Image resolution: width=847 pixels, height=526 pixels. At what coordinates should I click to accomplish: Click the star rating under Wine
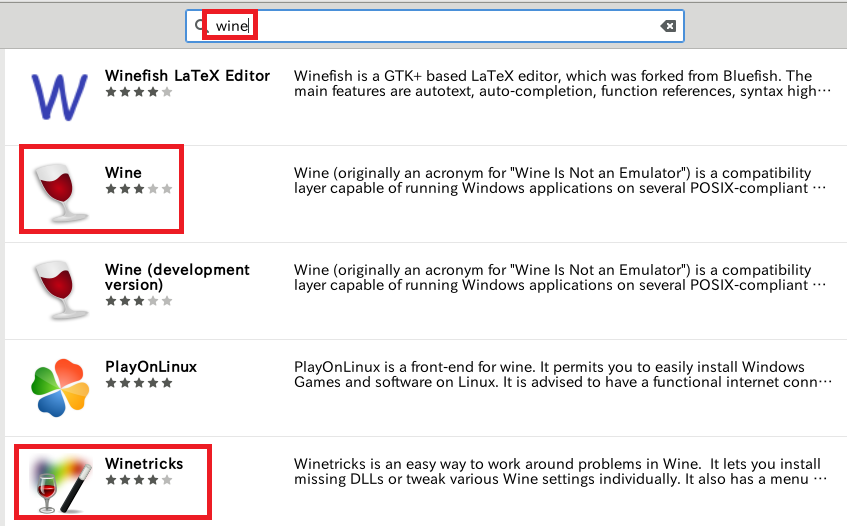coord(139,189)
